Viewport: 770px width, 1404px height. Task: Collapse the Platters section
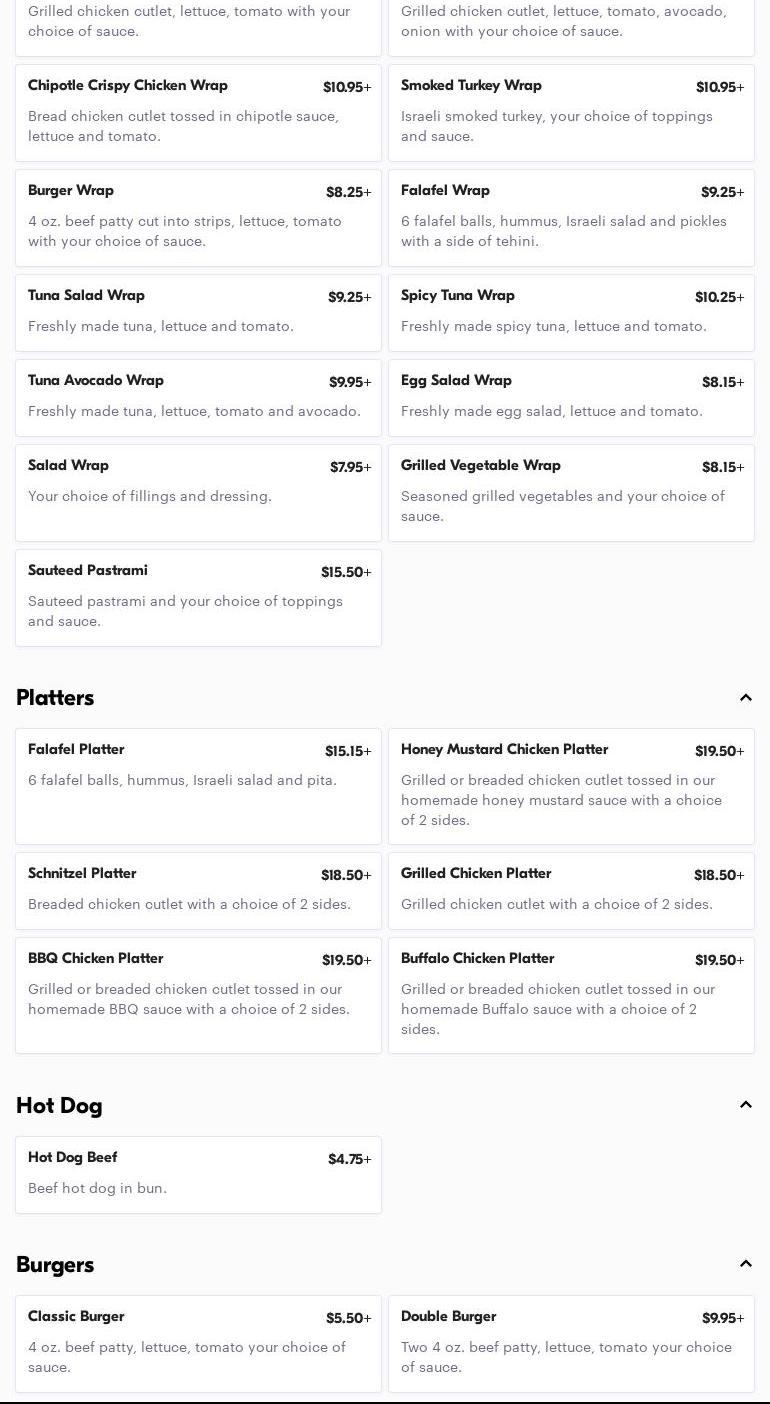[745, 698]
